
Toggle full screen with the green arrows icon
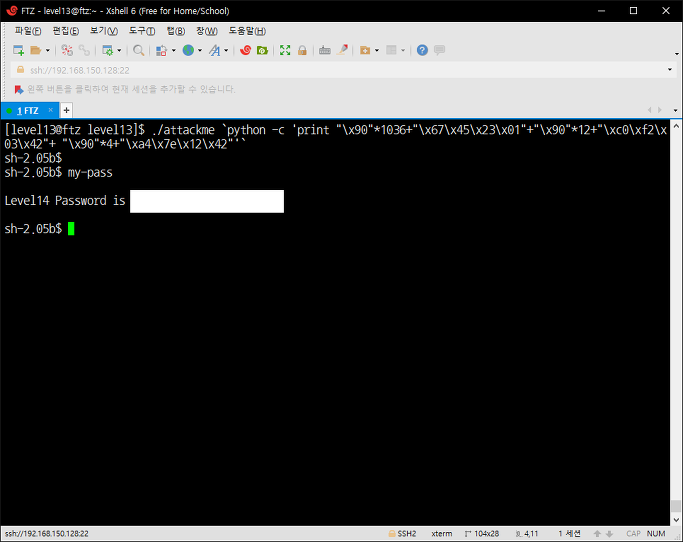click(285, 51)
